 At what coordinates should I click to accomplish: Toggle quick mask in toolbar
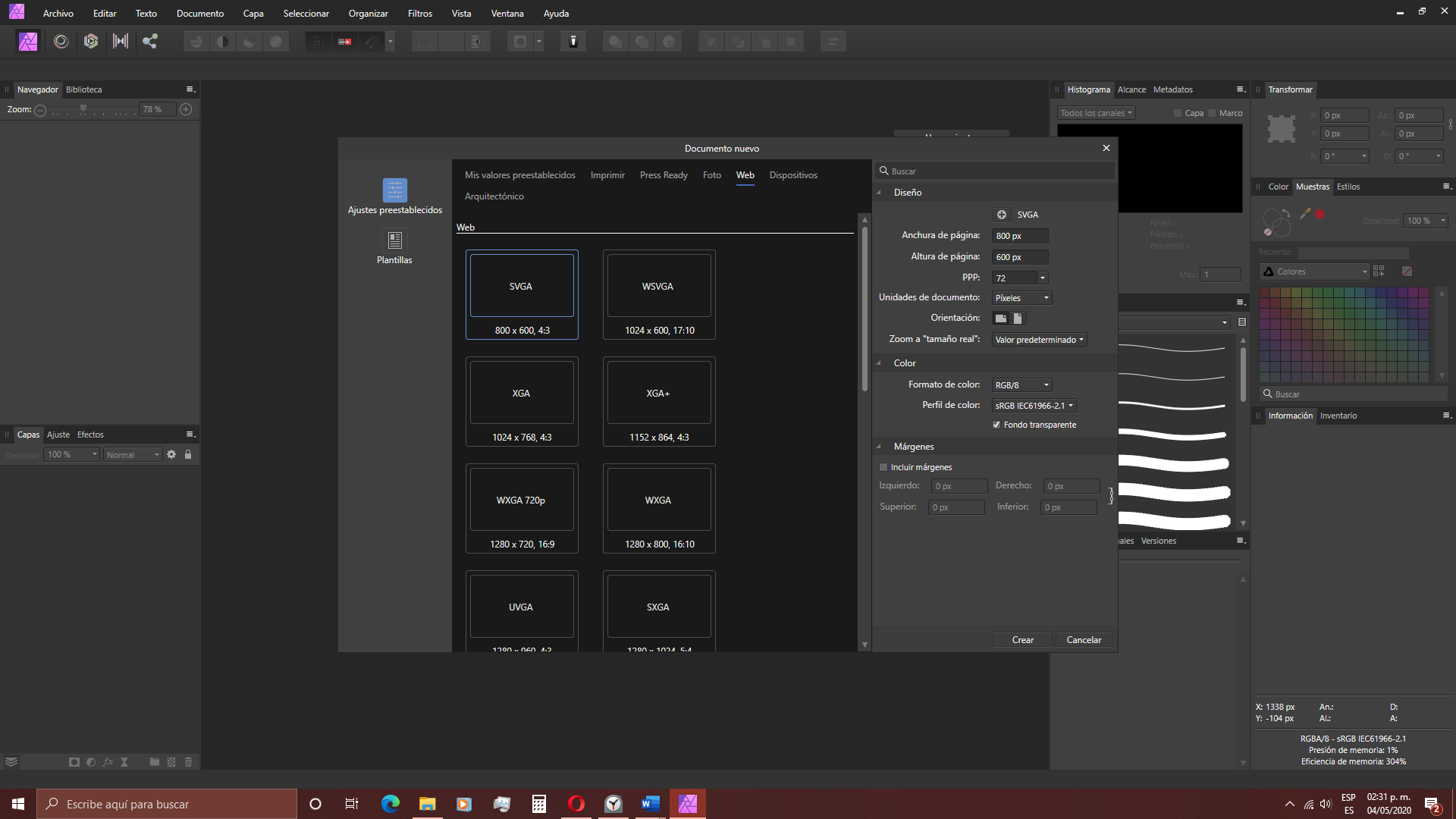(x=520, y=42)
